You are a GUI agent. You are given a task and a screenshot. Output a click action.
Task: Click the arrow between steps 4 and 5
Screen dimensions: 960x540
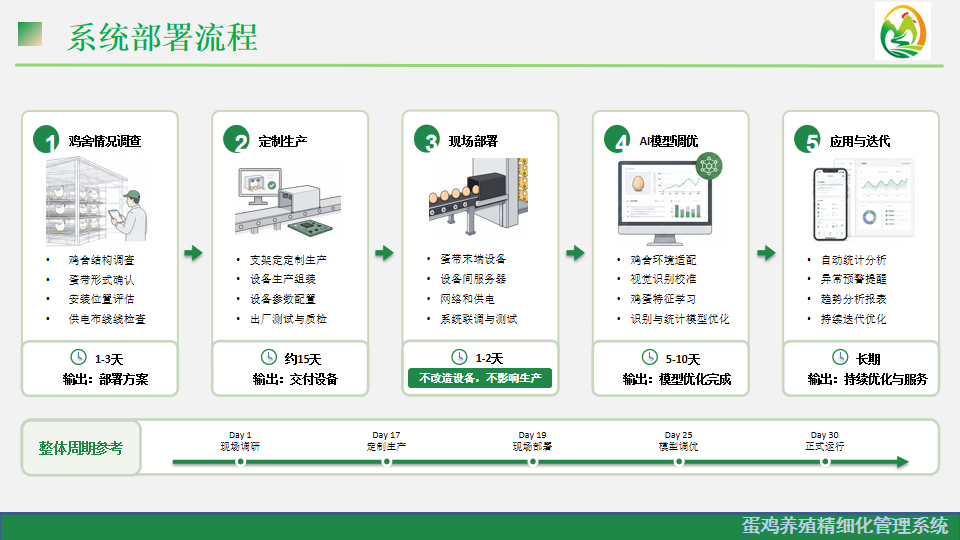click(766, 253)
